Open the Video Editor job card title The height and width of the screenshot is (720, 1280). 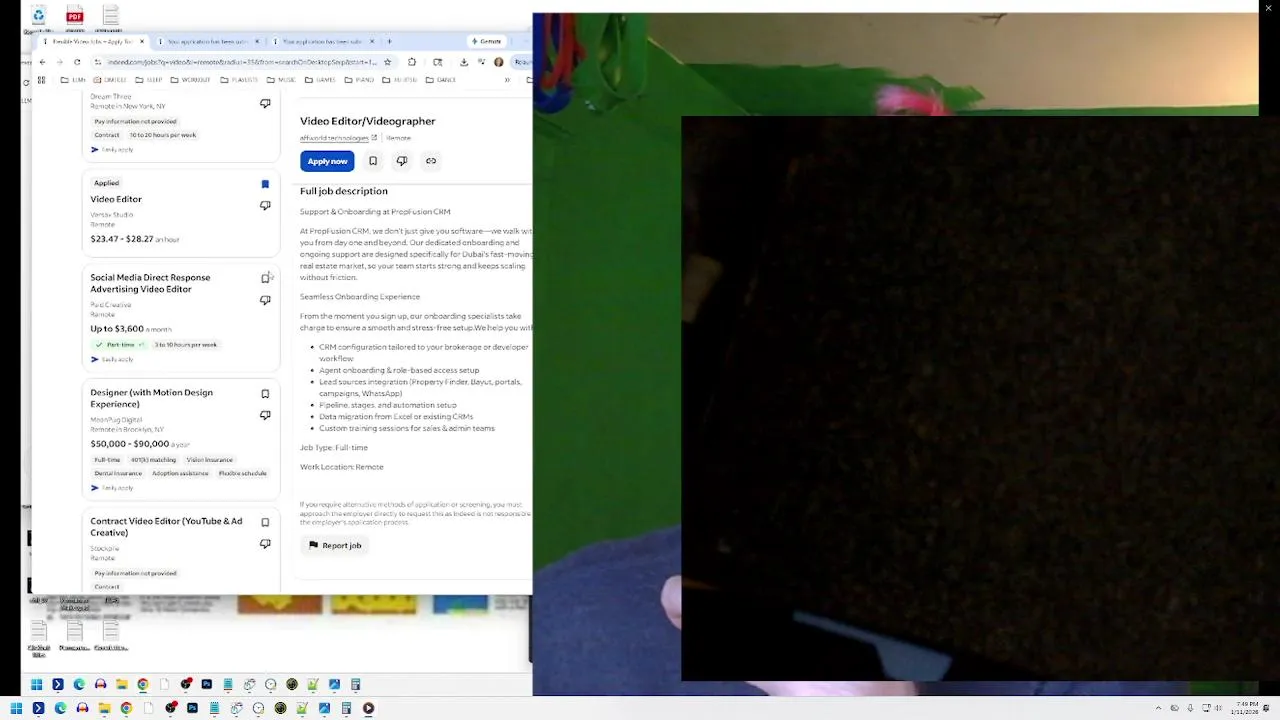coord(116,199)
